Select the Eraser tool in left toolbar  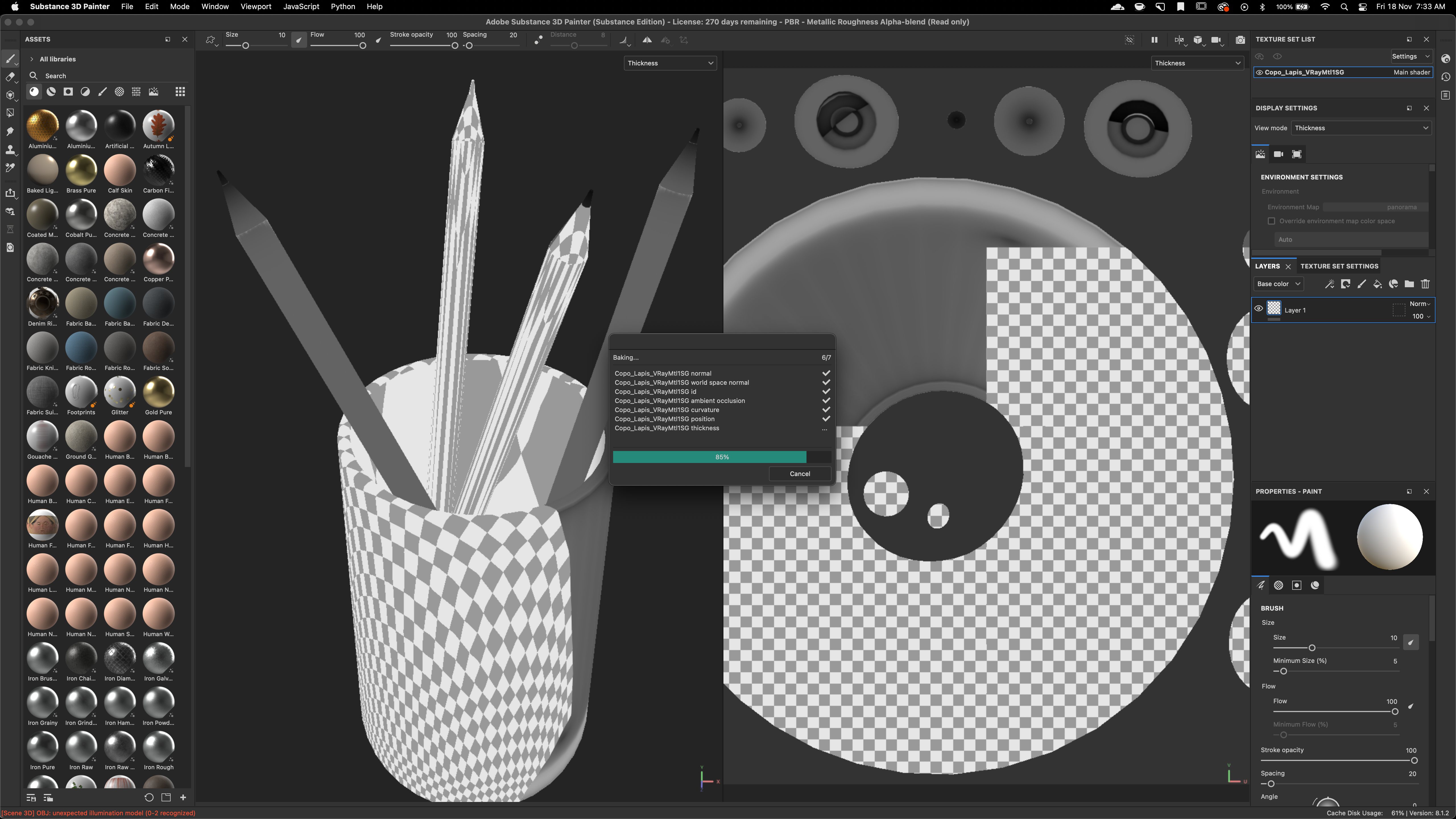10,77
